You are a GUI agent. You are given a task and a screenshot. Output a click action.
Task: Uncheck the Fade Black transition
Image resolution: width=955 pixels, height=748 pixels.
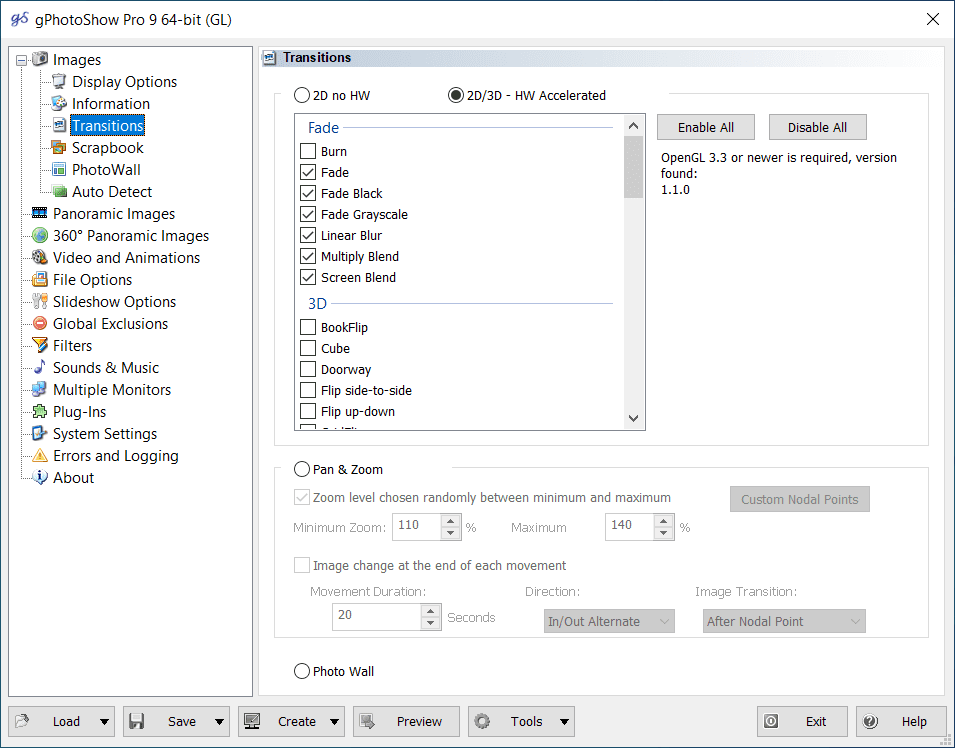(x=308, y=193)
